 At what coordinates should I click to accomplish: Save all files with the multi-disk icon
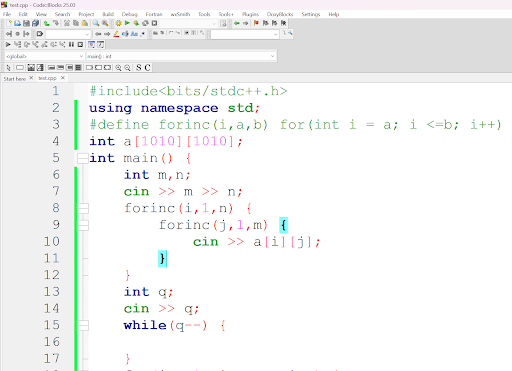35,23
